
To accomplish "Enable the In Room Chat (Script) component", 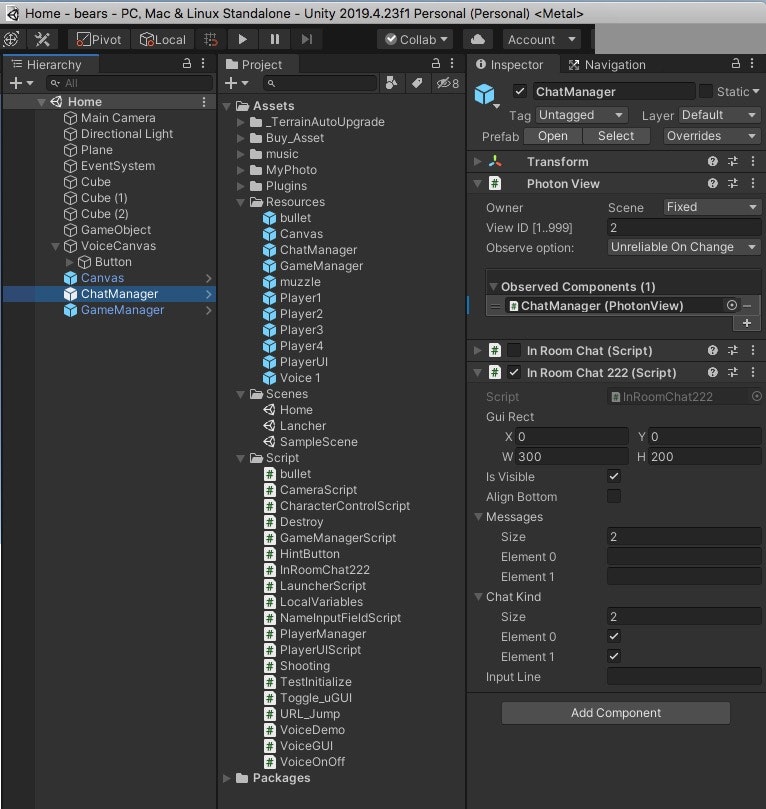I will pos(514,350).
